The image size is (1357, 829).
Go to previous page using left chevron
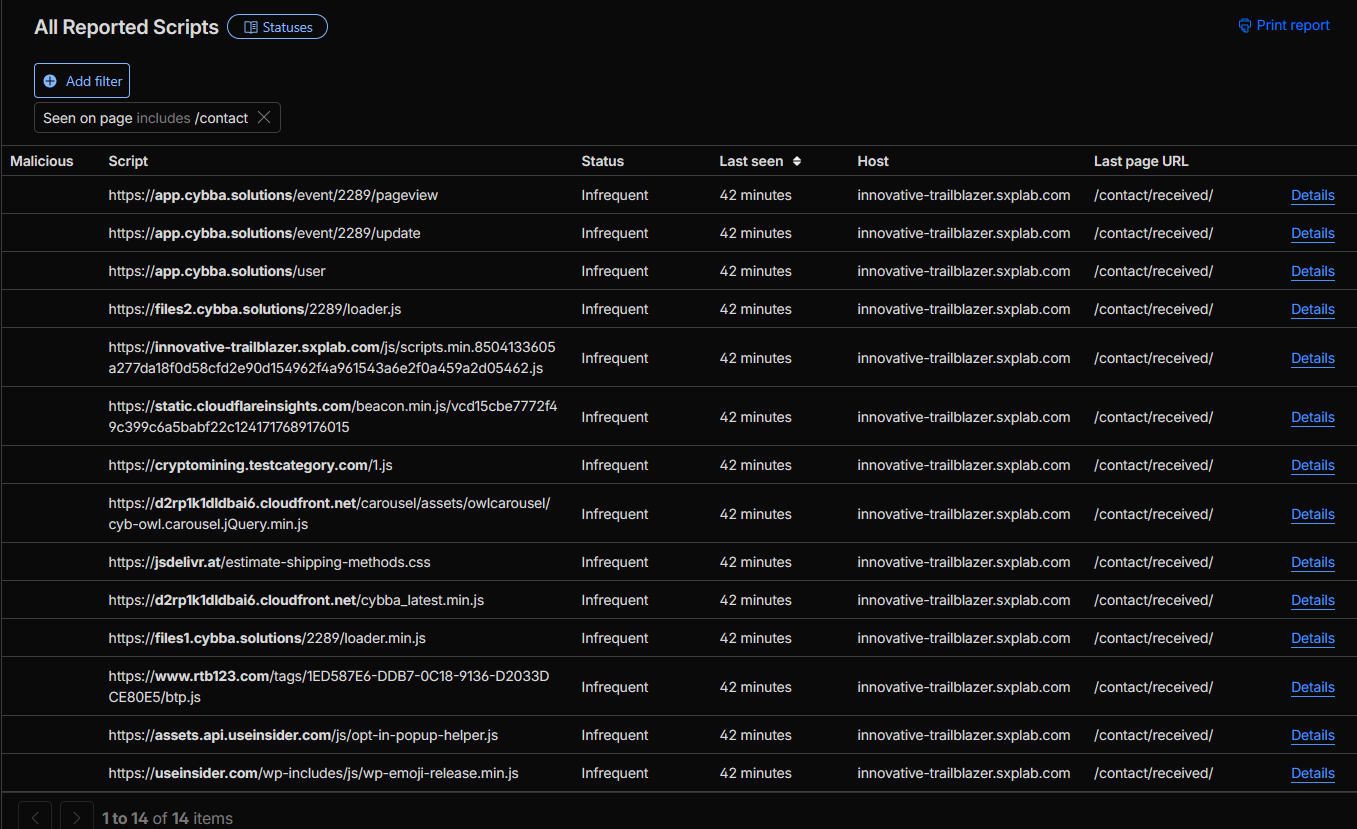[x=35, y=816]
